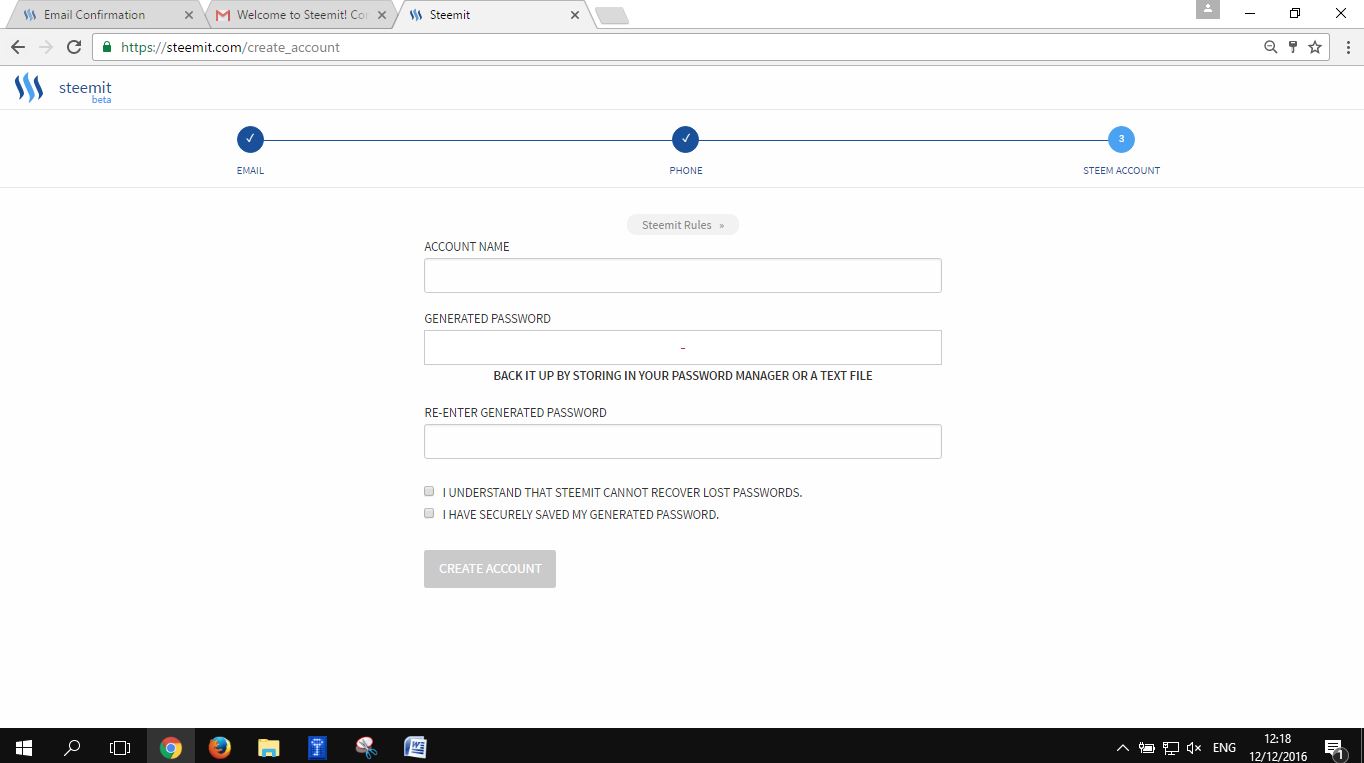Expand the hidden system tray icons chevron

point(1123,747)
